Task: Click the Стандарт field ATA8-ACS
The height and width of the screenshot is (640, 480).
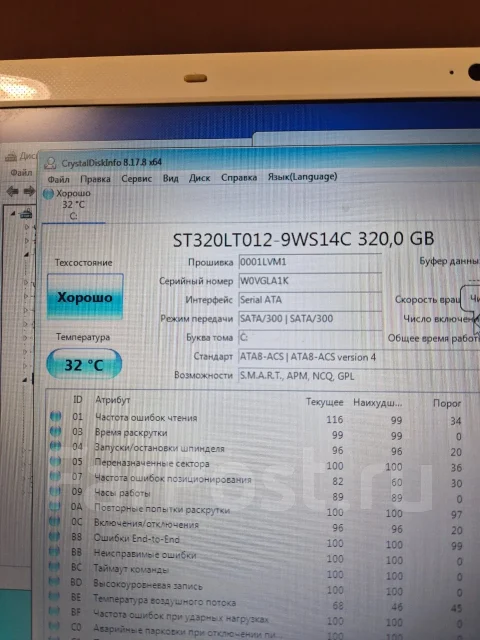Action: point(359,357)
